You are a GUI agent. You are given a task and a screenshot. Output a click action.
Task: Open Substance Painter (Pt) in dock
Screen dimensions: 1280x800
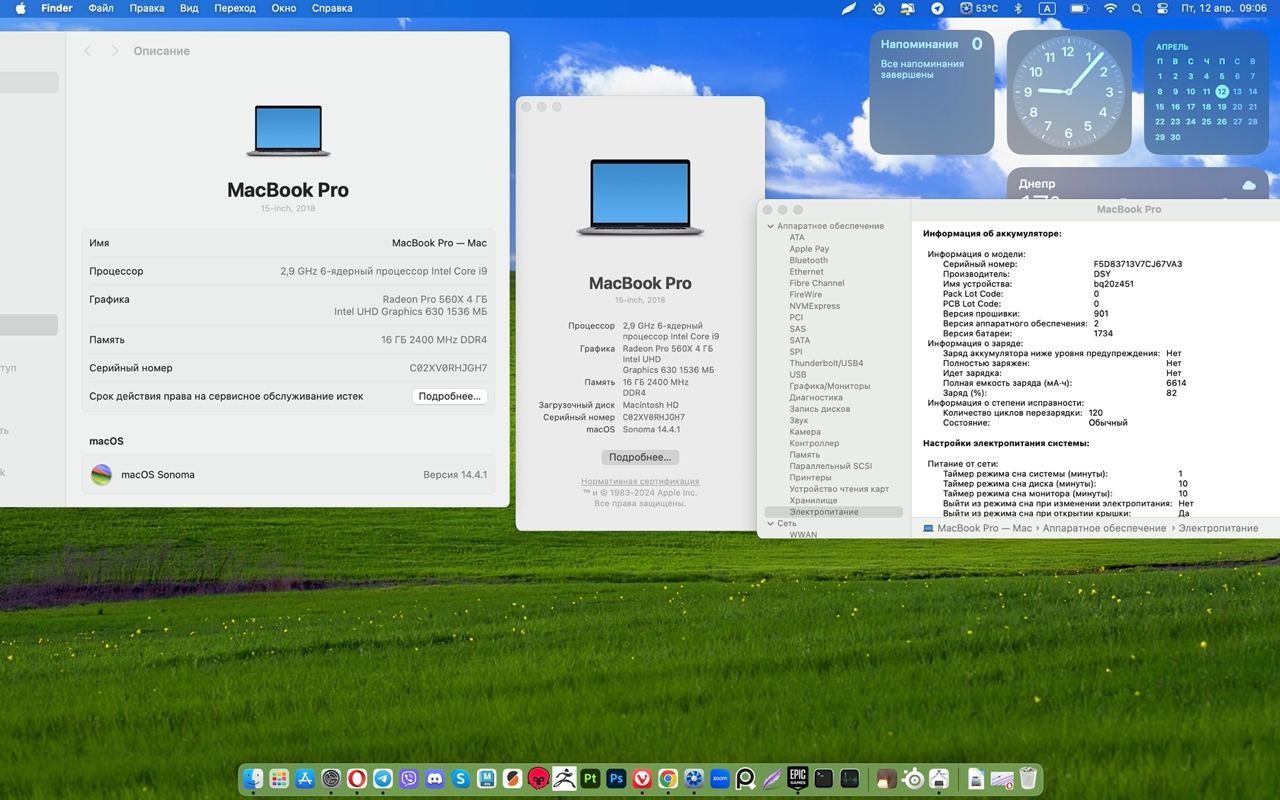[x=590, y=778]
